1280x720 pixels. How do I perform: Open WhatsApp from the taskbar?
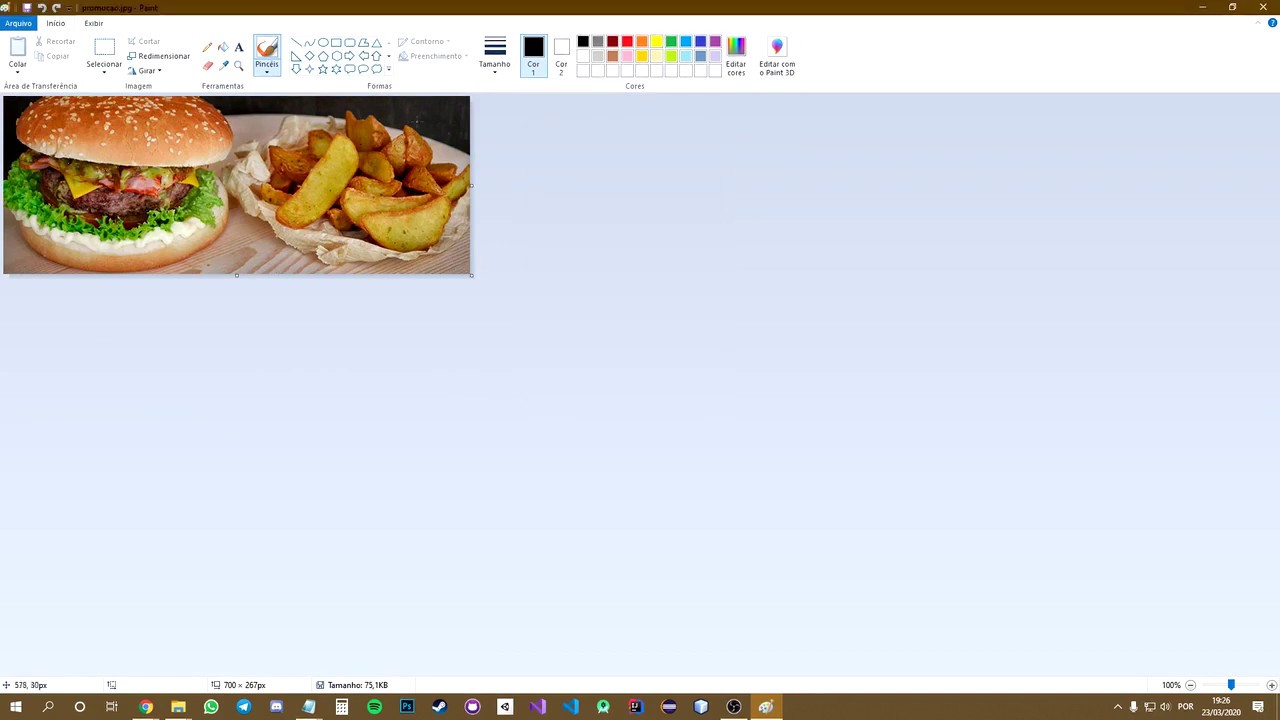(211, 707)
